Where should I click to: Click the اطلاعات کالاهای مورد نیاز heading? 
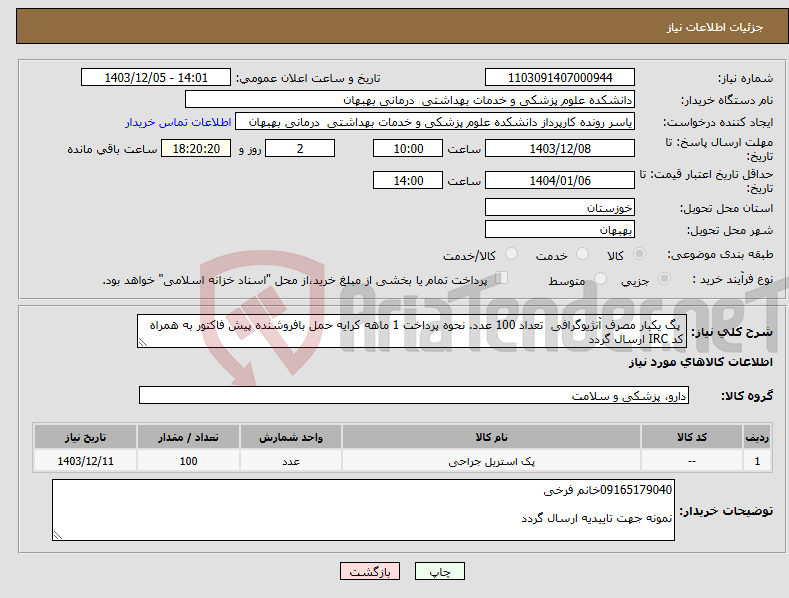point(700,362)
